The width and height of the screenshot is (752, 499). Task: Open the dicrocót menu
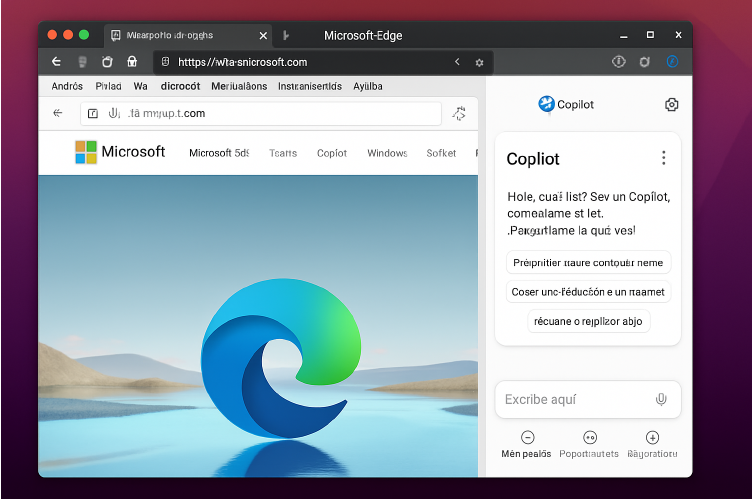(180, 86)
